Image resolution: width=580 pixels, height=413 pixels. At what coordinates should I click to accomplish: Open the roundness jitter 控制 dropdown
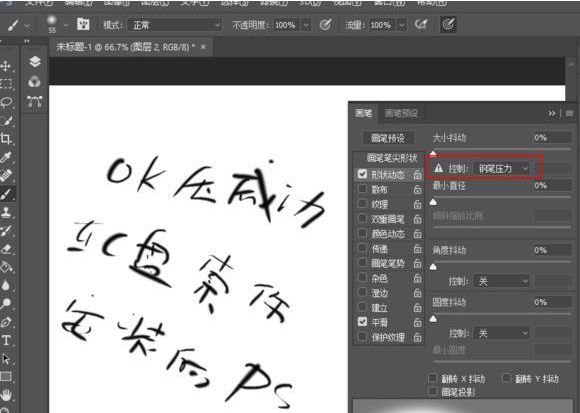502,334
